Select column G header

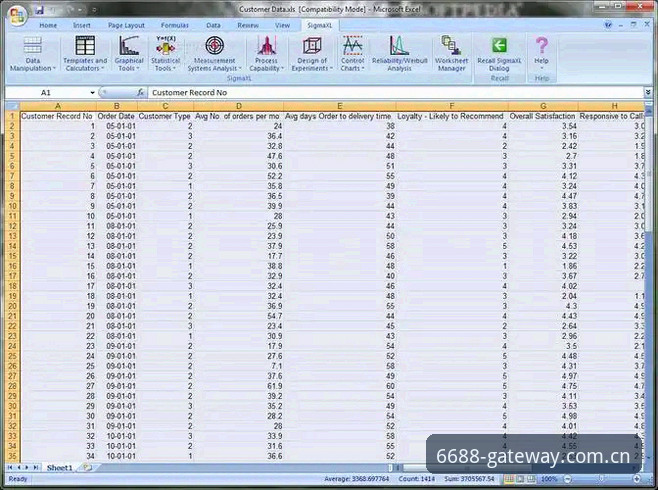[543, 106]
